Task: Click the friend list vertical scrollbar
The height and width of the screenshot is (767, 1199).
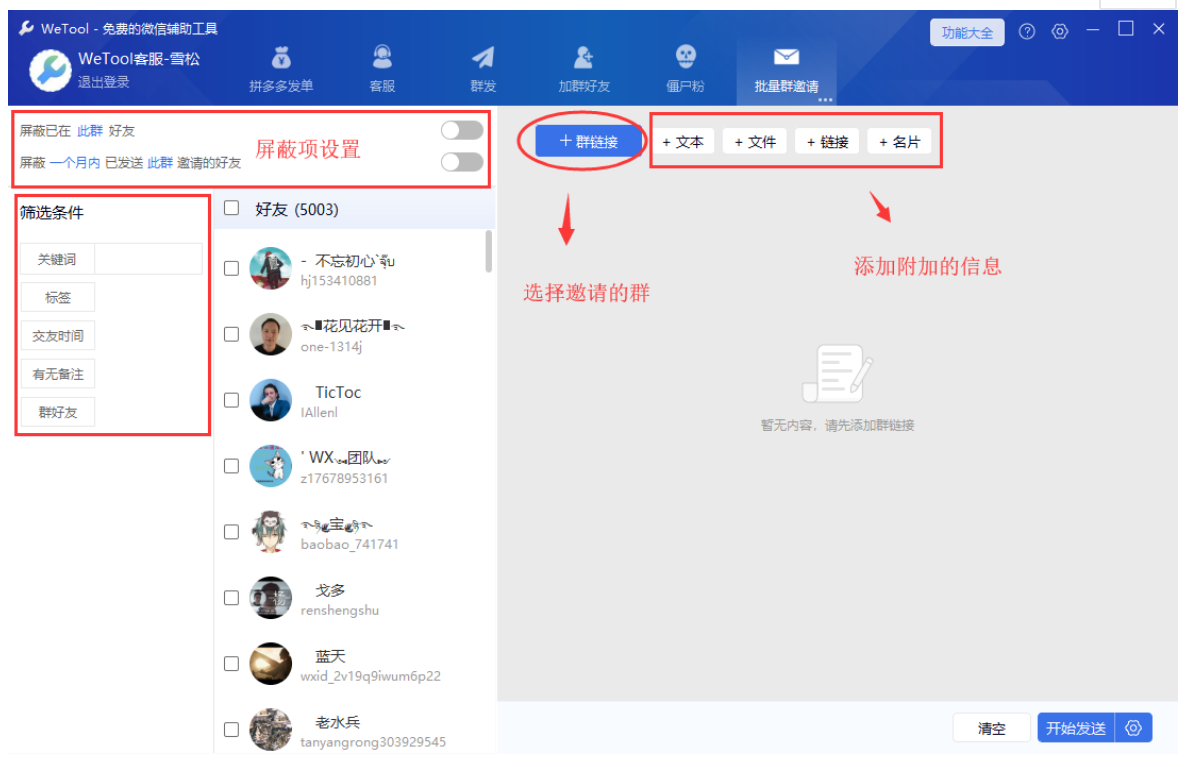Action: pos(489,252)
